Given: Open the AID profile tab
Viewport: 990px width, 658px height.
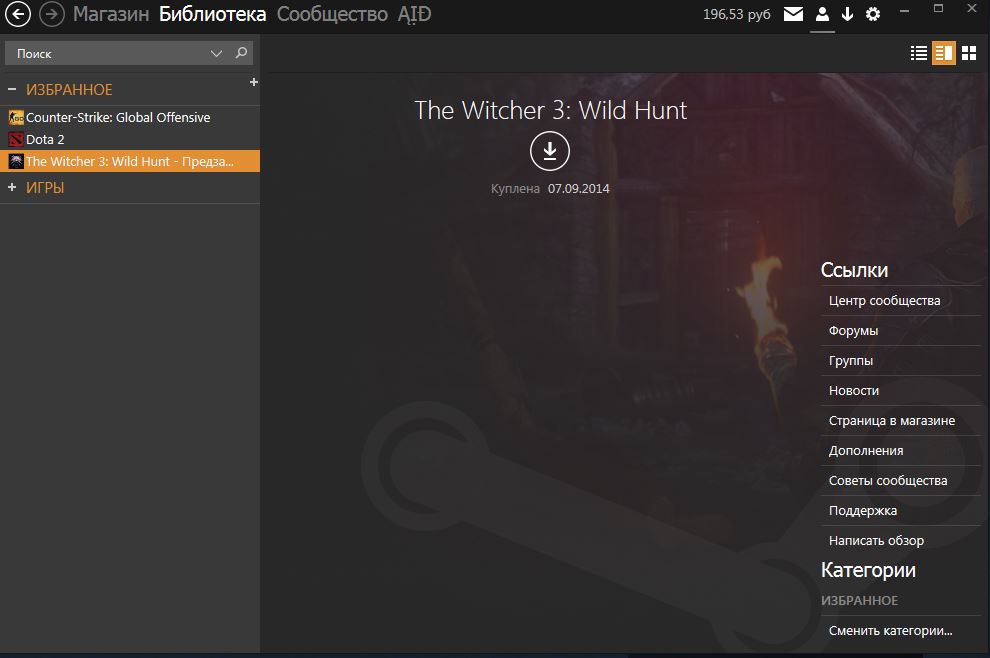Looking at the screenshot, I should pyautogui.click(x=414, y=14).
